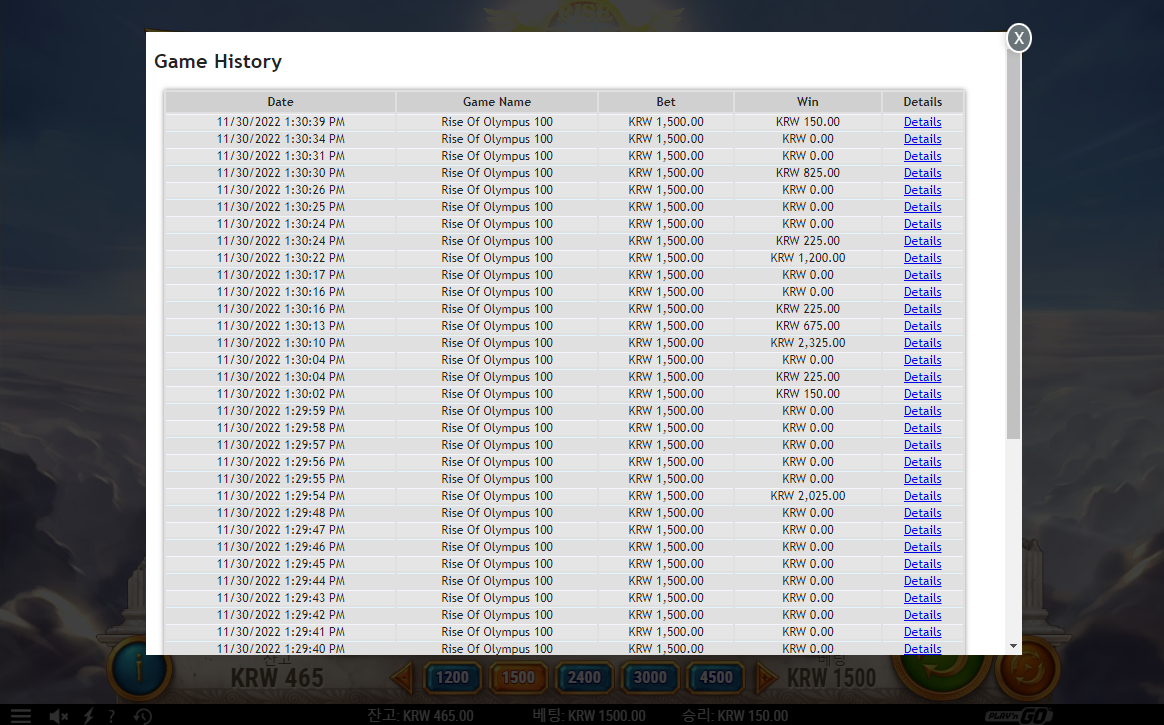Toggle fast play lightning icon
The image size is (1164, 725).
(88, 716)
